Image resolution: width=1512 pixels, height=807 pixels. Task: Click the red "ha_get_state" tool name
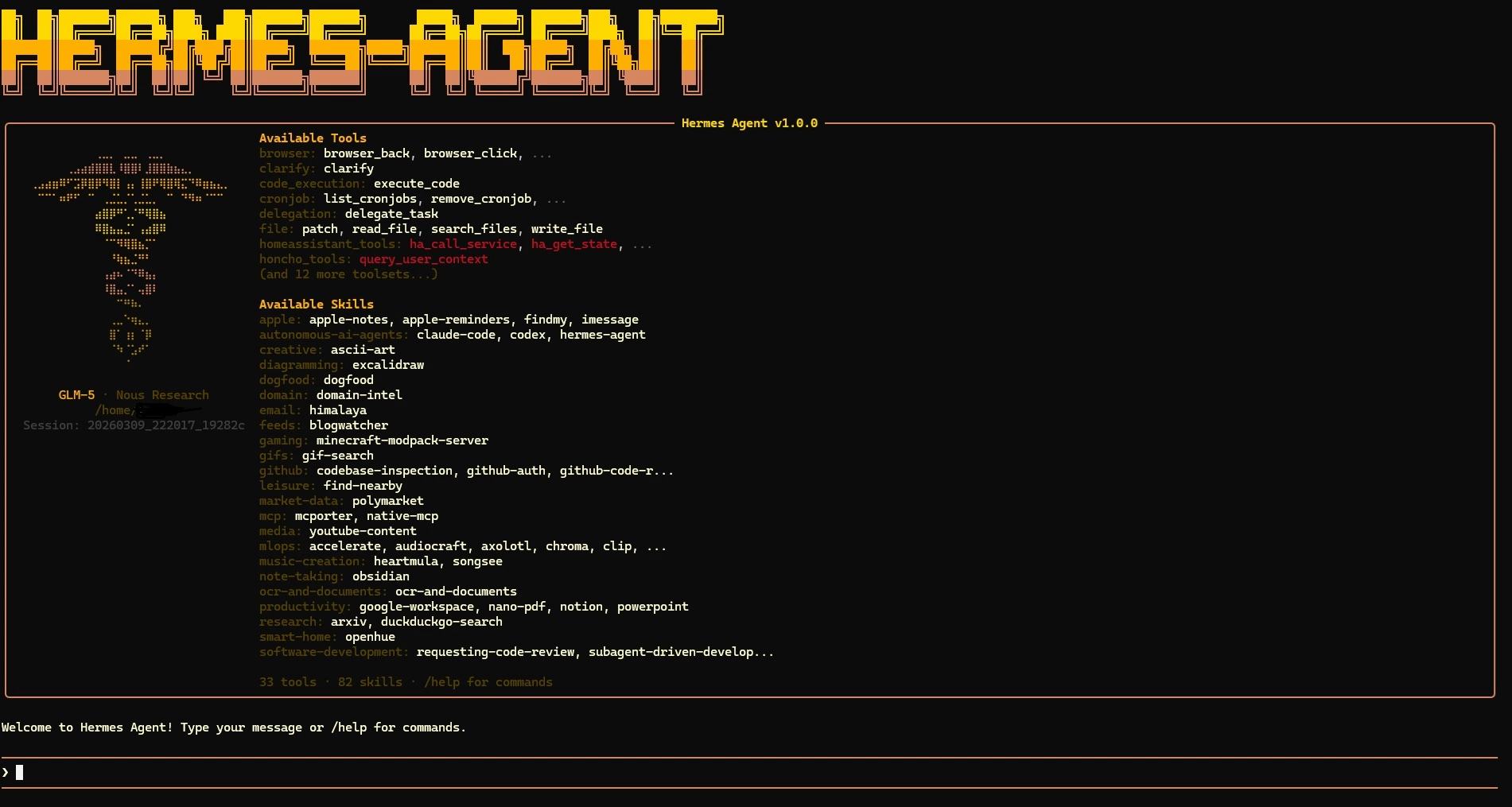[x=574, y=244]
